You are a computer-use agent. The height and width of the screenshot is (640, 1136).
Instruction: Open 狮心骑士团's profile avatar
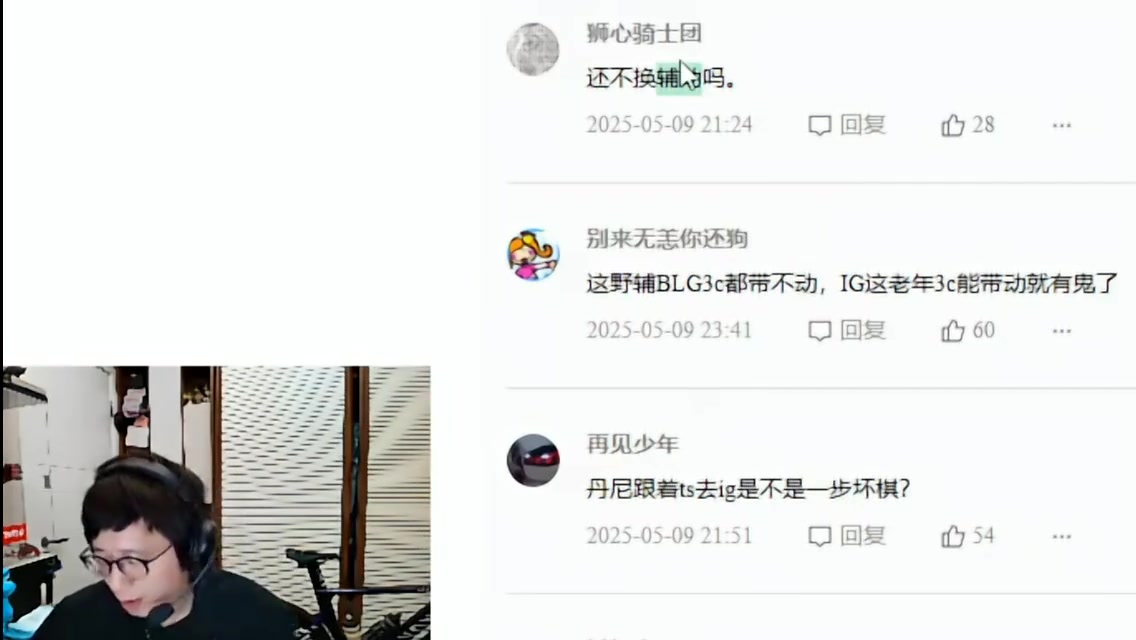pos(532,49)
